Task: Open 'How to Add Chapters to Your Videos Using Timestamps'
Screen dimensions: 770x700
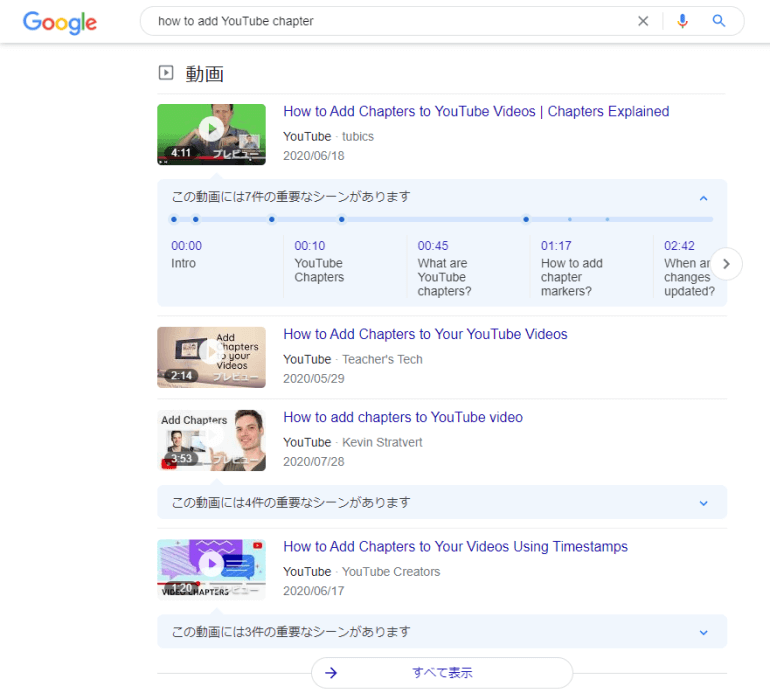Action: (x=455, y=547)
